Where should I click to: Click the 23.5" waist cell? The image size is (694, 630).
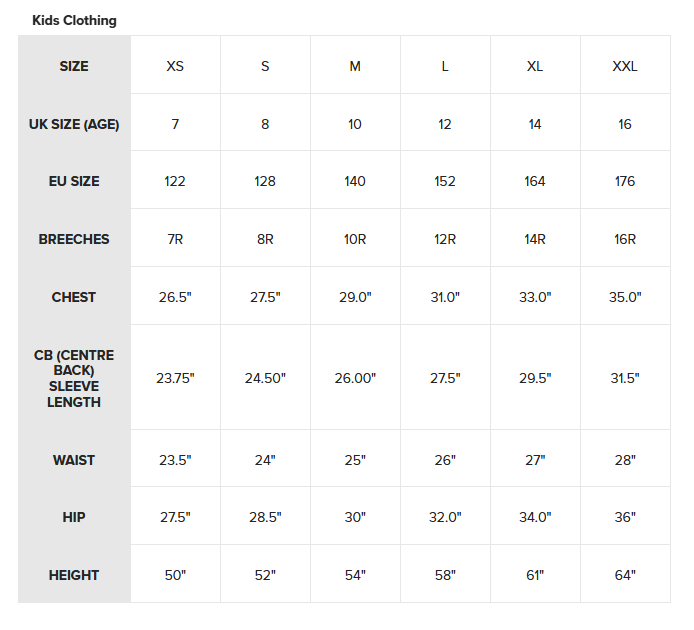pyautogui.click(x=175, y=460)
